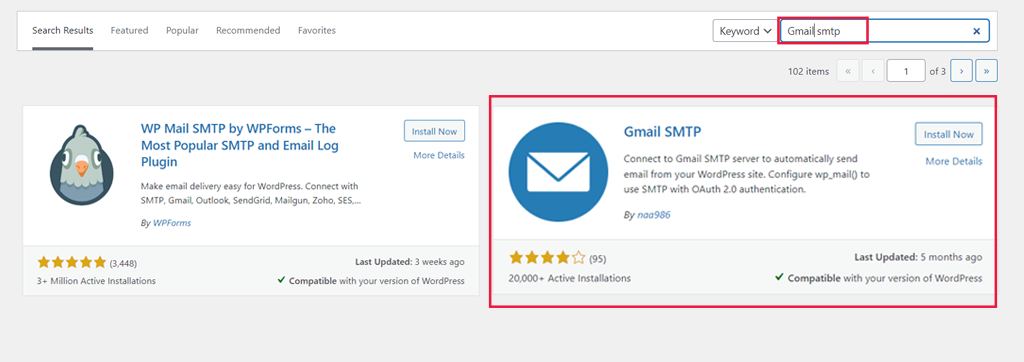View More Details for Gmail SMTP

click(953, 161)
